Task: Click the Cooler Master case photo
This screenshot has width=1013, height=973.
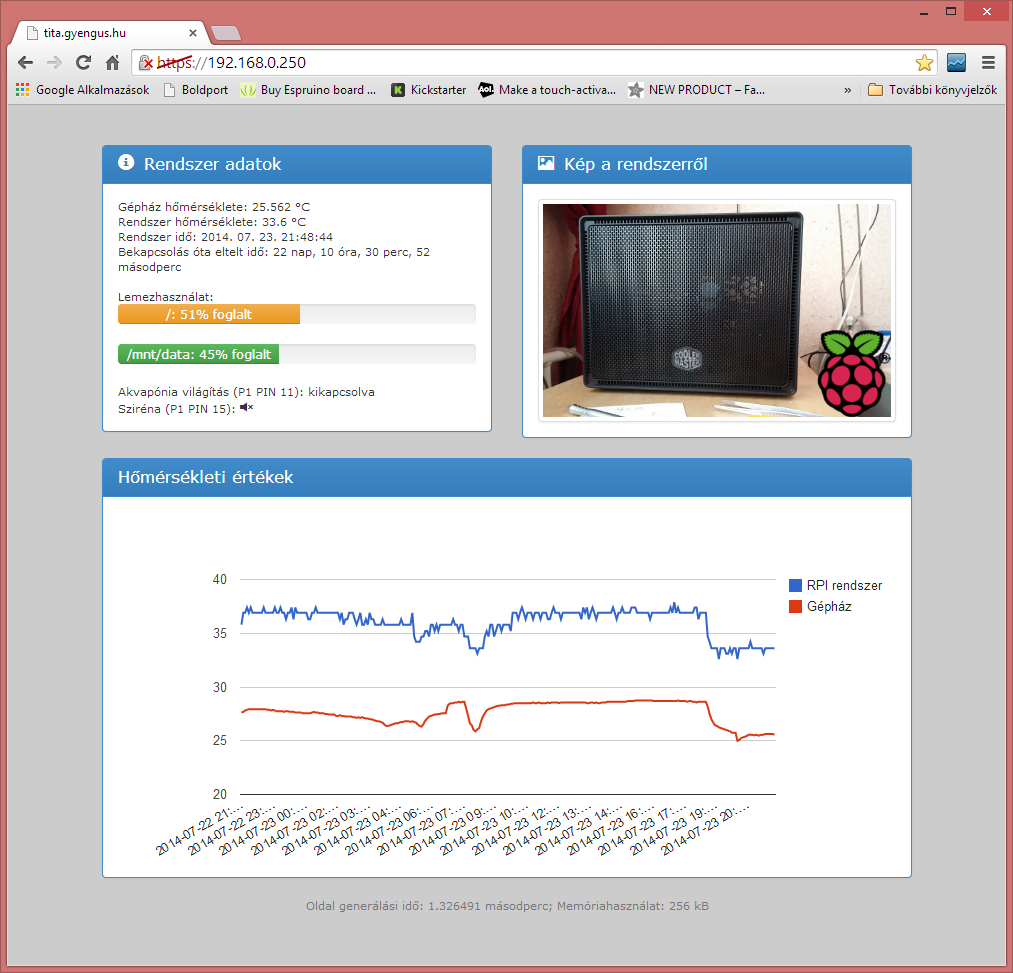Action: pyautogui.click(x=716, y=310)
